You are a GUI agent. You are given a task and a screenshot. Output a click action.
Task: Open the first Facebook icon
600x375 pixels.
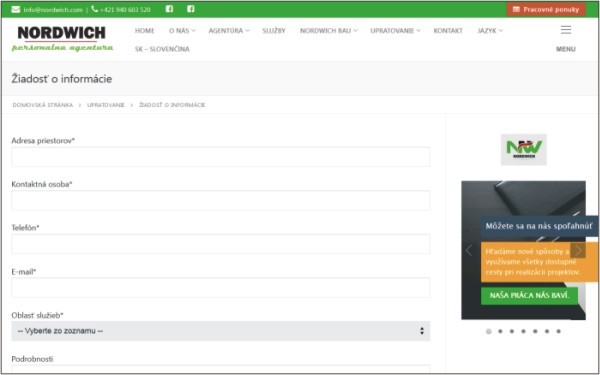pyautogui.click(x=169, y=9)
